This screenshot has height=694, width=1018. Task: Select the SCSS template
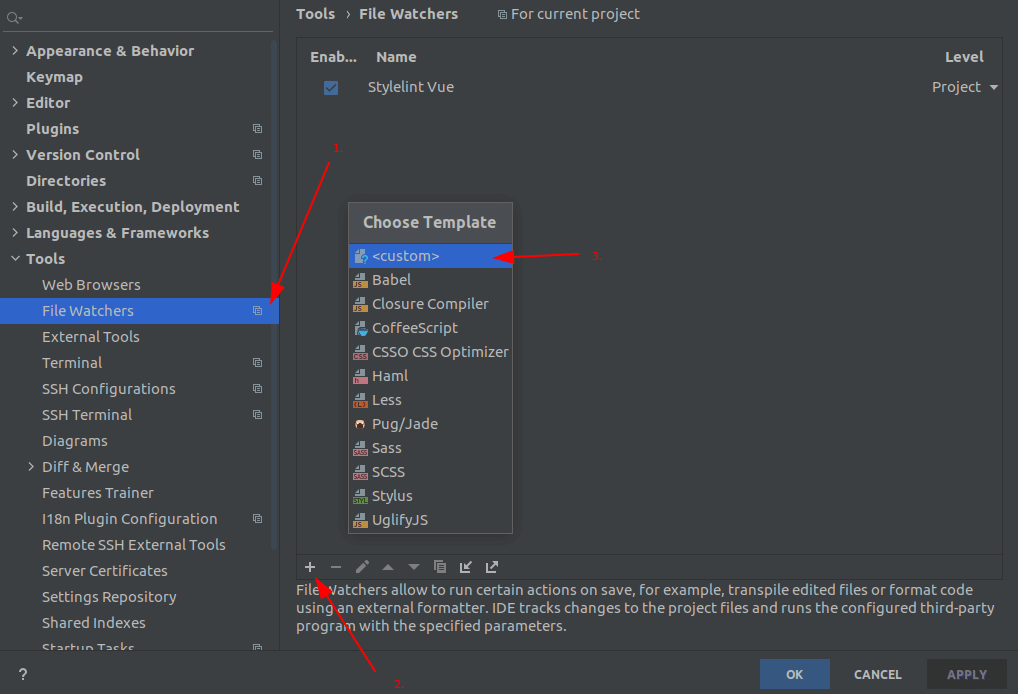(388, 472)
